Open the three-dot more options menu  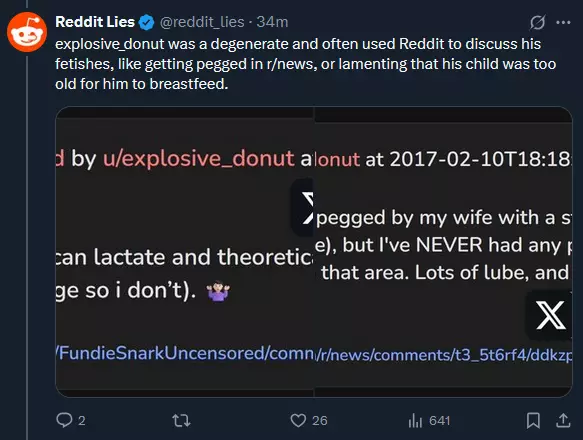(563, 22)
